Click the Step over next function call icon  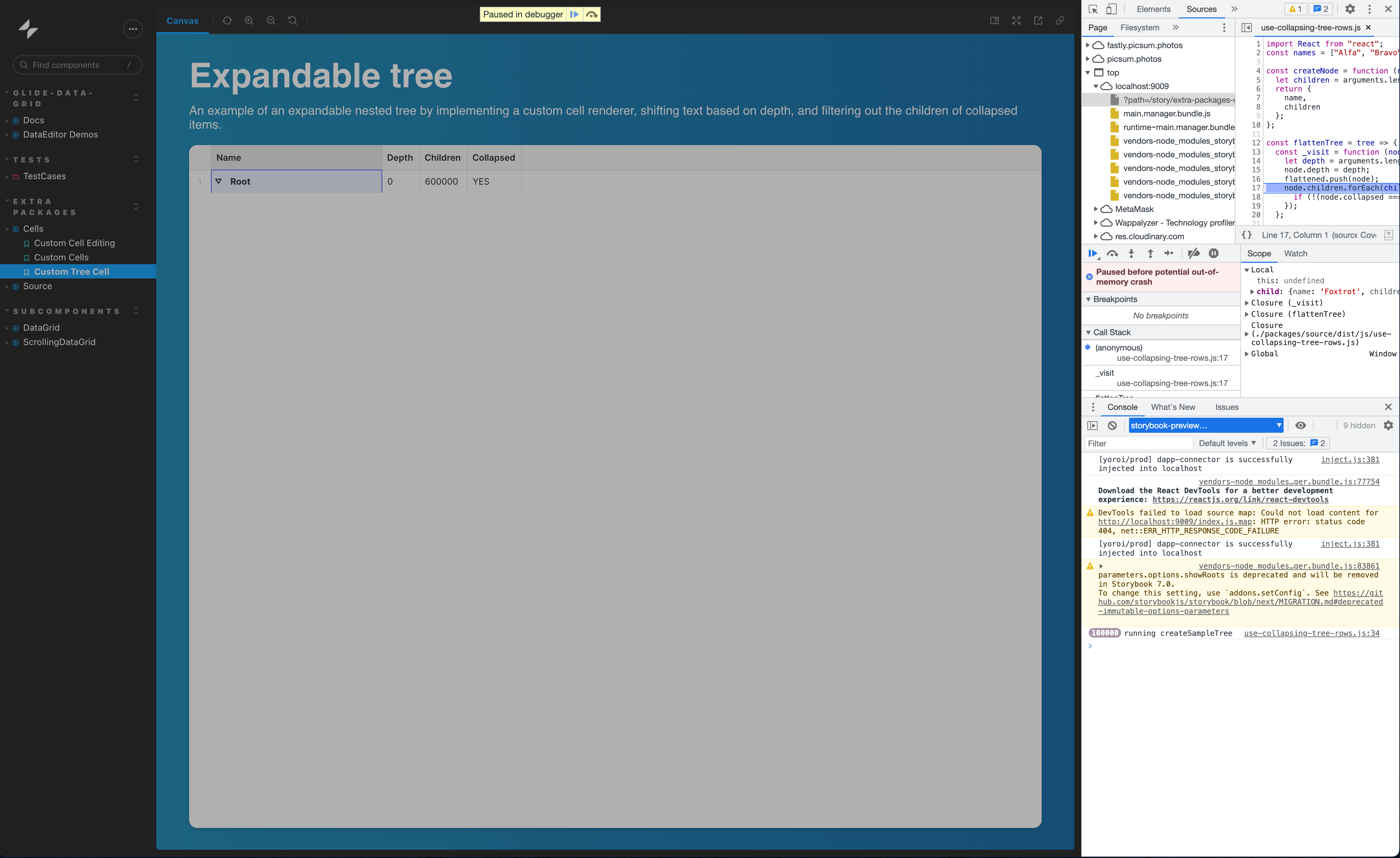coord(1112,254)
